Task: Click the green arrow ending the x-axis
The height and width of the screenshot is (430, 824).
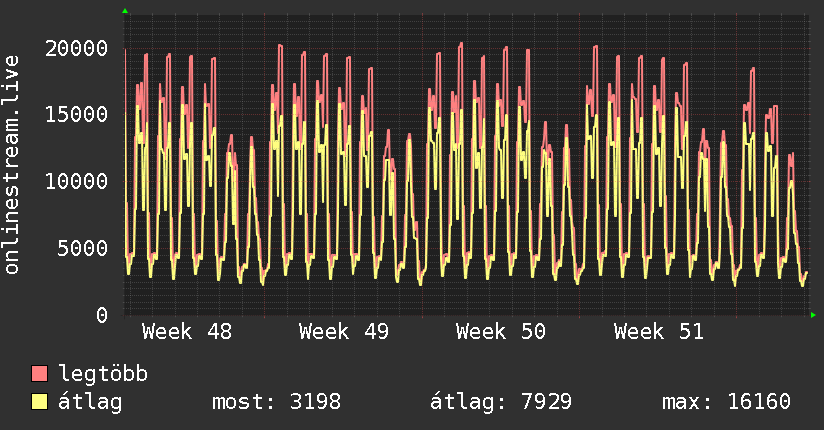Action: (814, 315)
